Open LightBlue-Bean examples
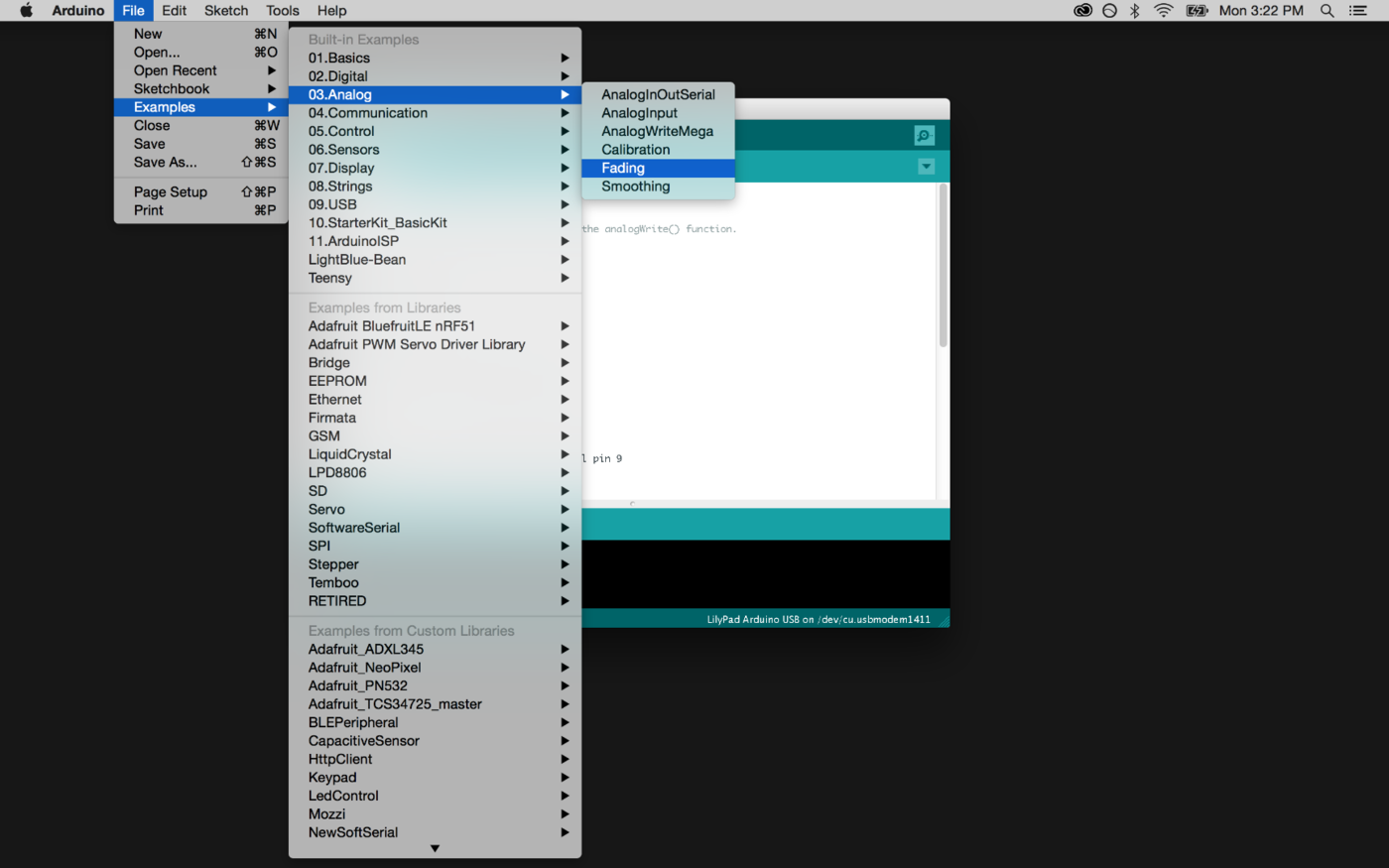 pyautogui.click(x=435, y=260)
